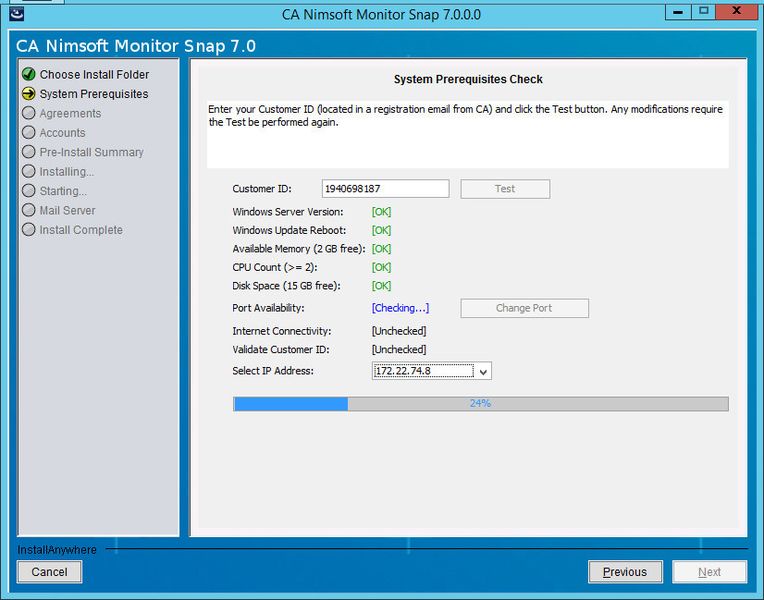The image size is (764, 600).
Task: Select the Accounts step label
Action: coord(62,133)
